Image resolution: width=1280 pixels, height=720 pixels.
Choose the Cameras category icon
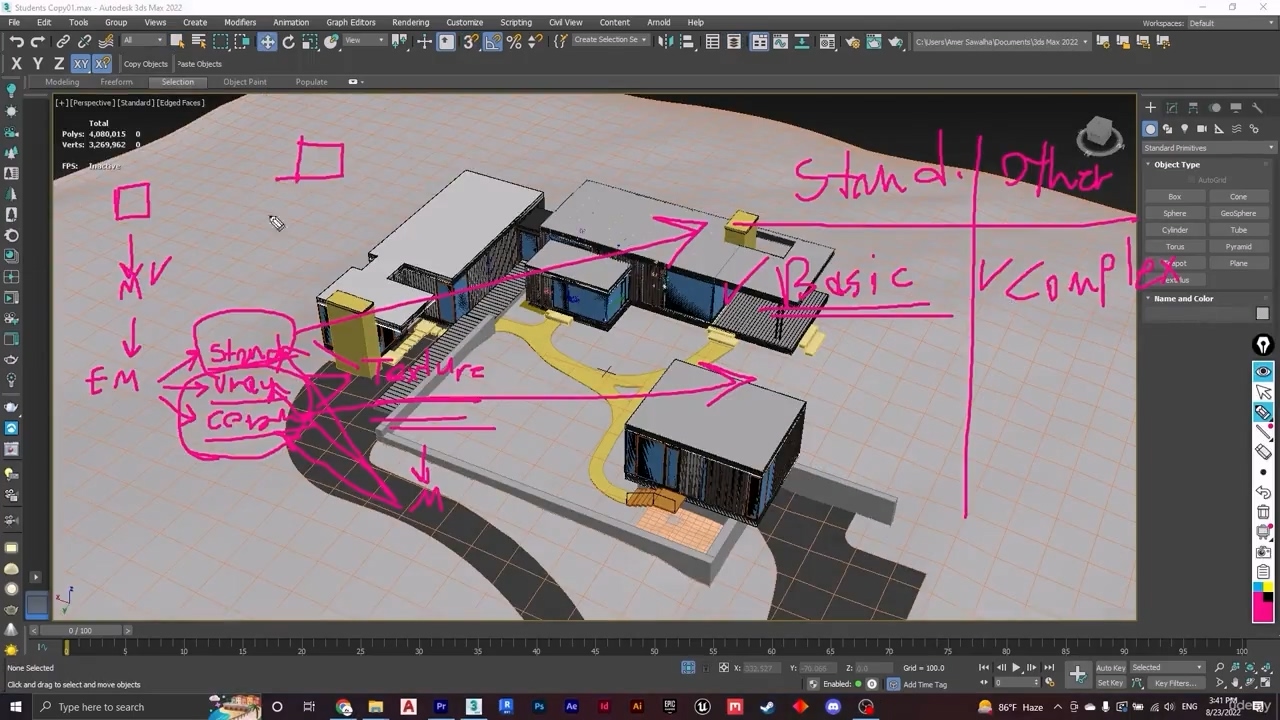click(1201, 129)
